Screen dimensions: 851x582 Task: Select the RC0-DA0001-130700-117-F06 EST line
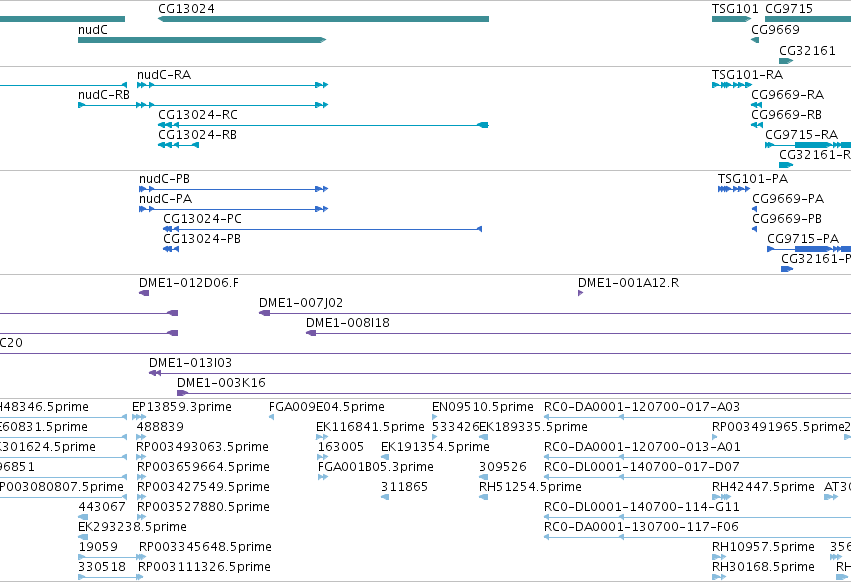coord(697,537)
